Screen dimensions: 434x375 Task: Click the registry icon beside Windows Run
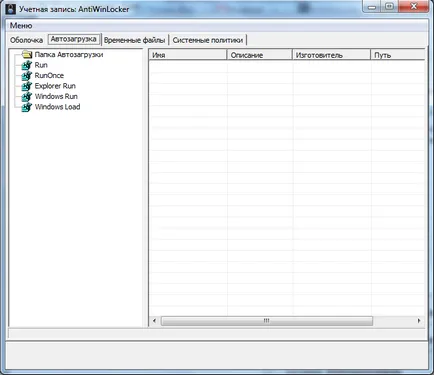[x=27, y=97]
